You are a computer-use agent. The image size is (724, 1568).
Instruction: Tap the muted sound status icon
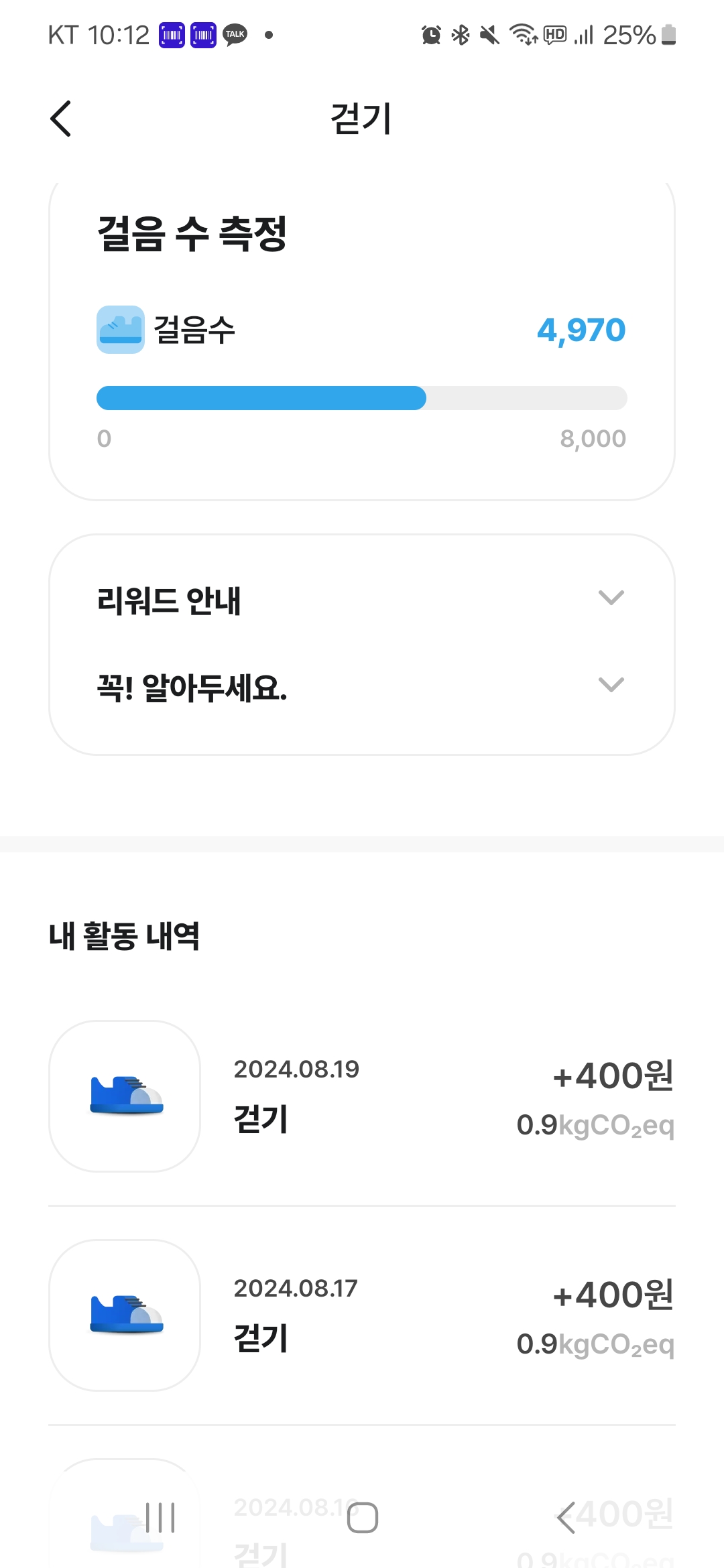pos(490,35)
